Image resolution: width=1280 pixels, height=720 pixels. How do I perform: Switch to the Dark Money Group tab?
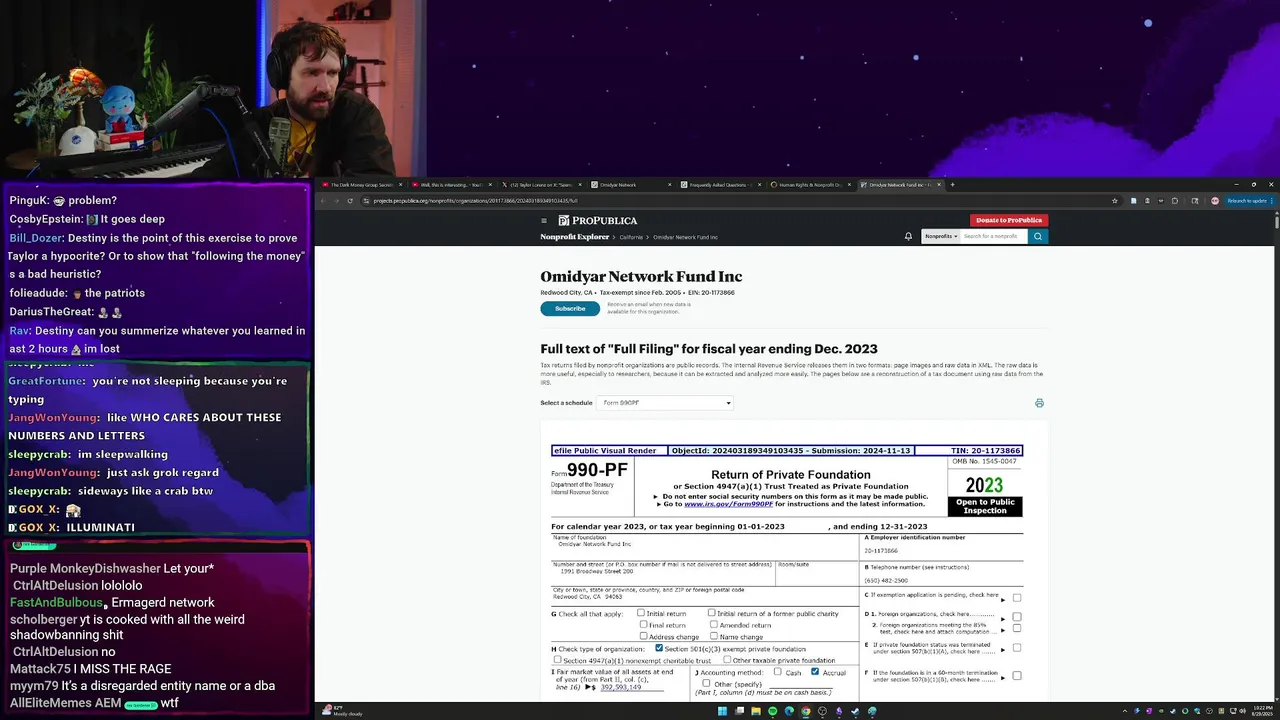360,185
